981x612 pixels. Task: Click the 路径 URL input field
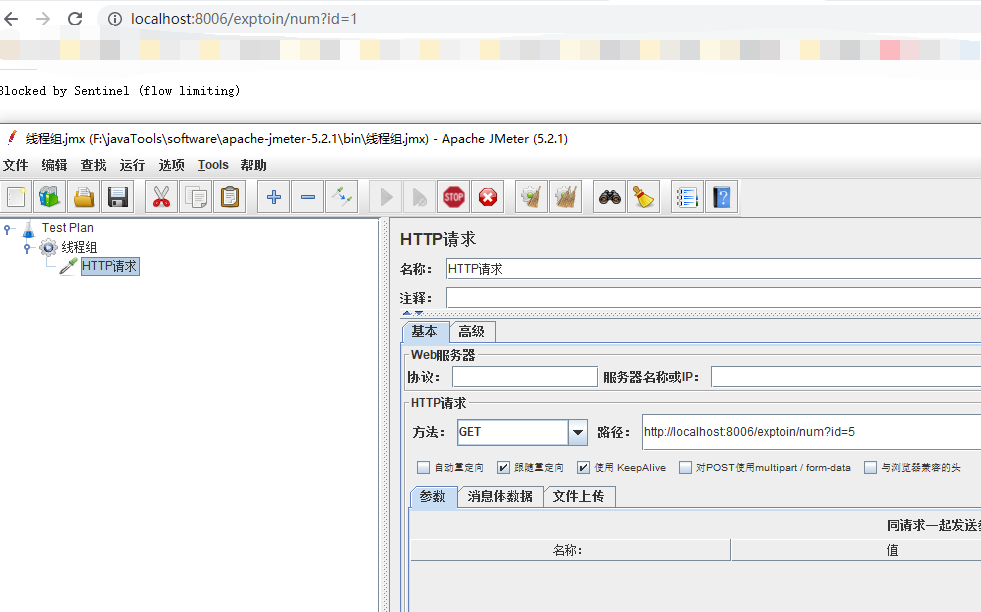(811, 432)
